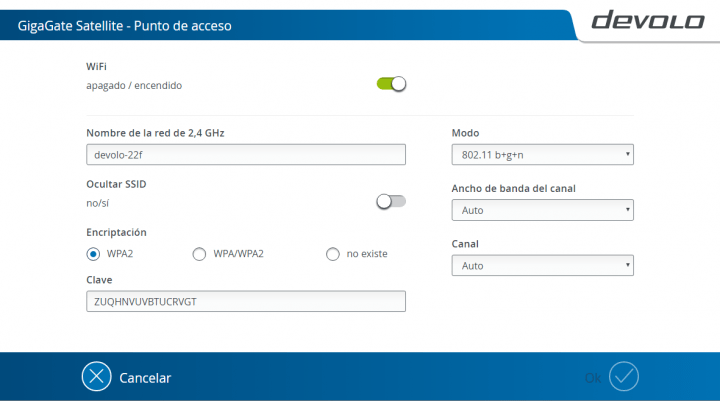Click the 'no/sí' text
720x401 pixels.
point(97,203)
